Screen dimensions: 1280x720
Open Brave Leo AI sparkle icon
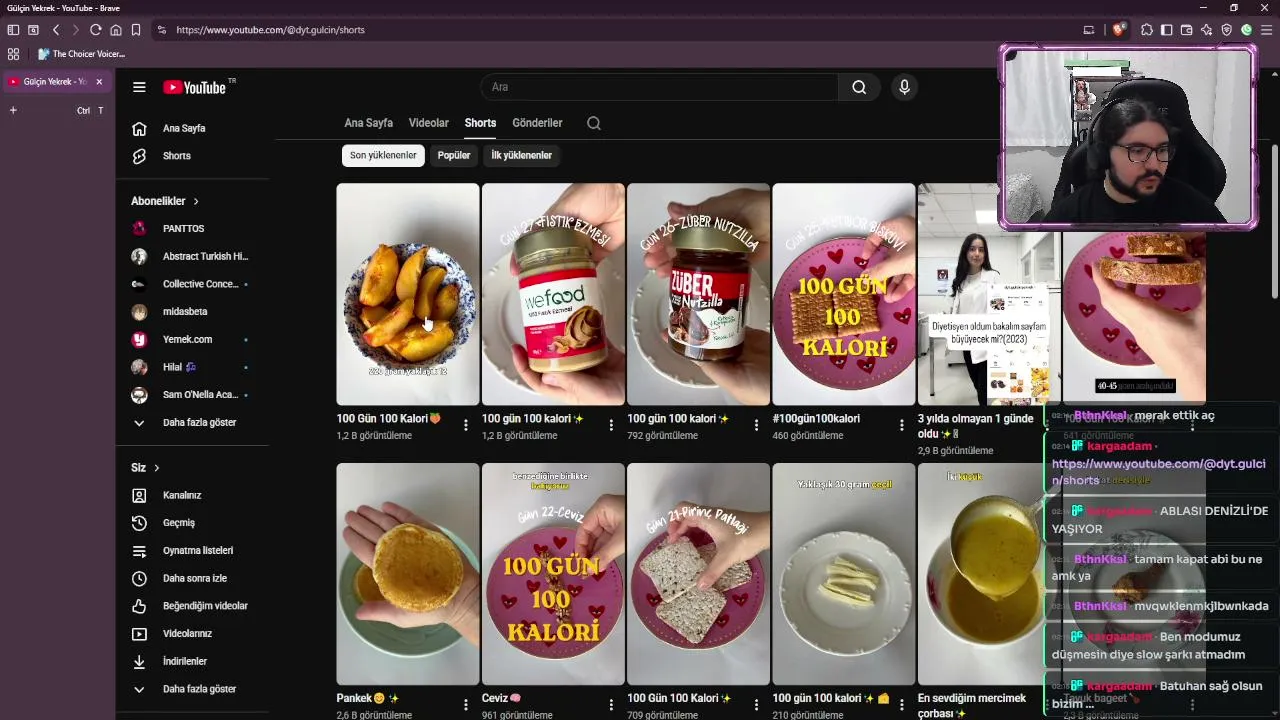[x=1207, y=30]
